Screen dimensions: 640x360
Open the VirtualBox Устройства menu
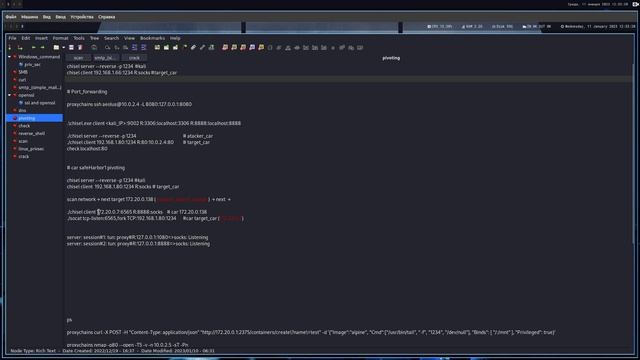point(82,17)
